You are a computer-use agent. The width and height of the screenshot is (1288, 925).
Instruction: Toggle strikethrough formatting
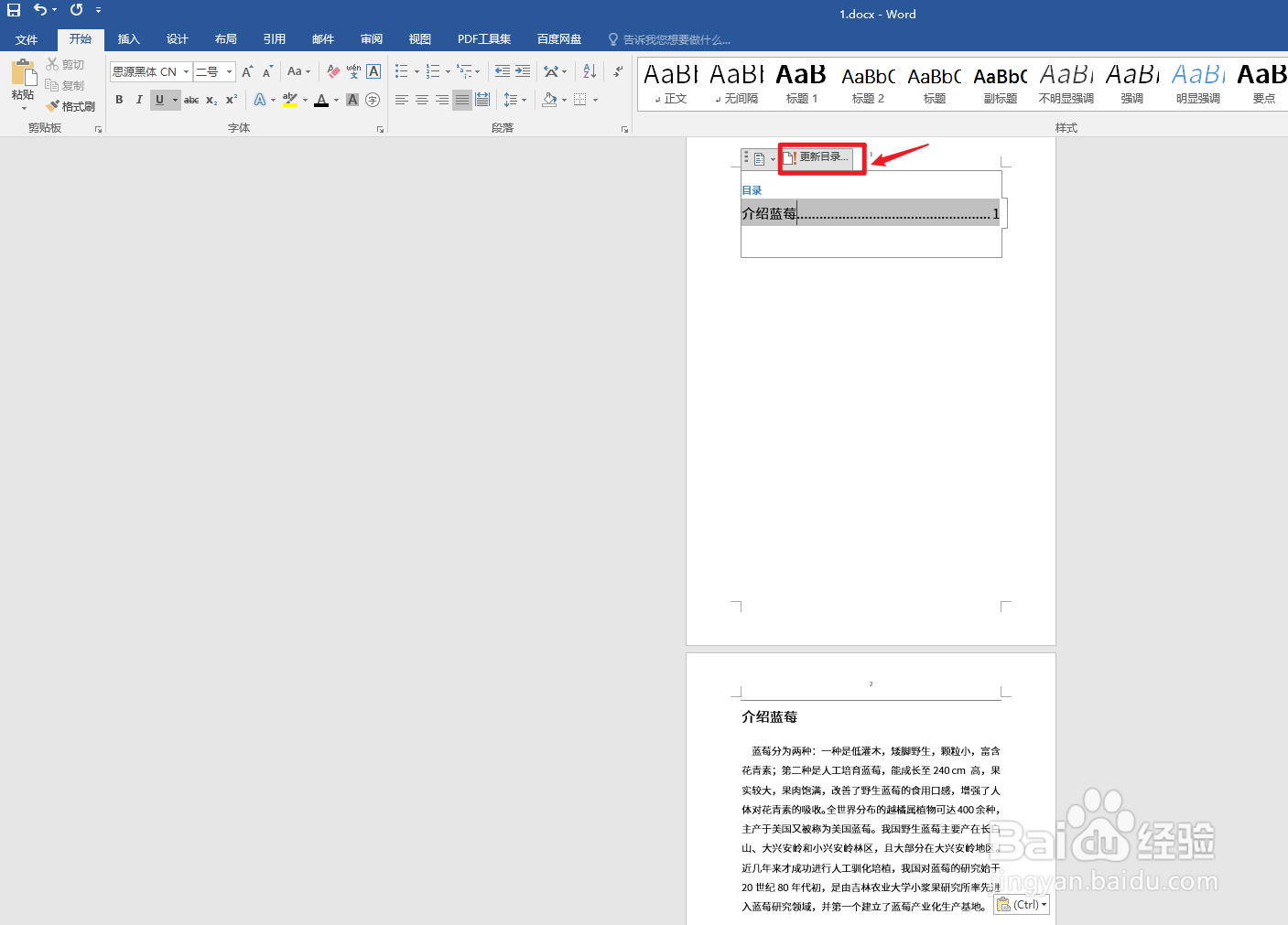(191, 100)
